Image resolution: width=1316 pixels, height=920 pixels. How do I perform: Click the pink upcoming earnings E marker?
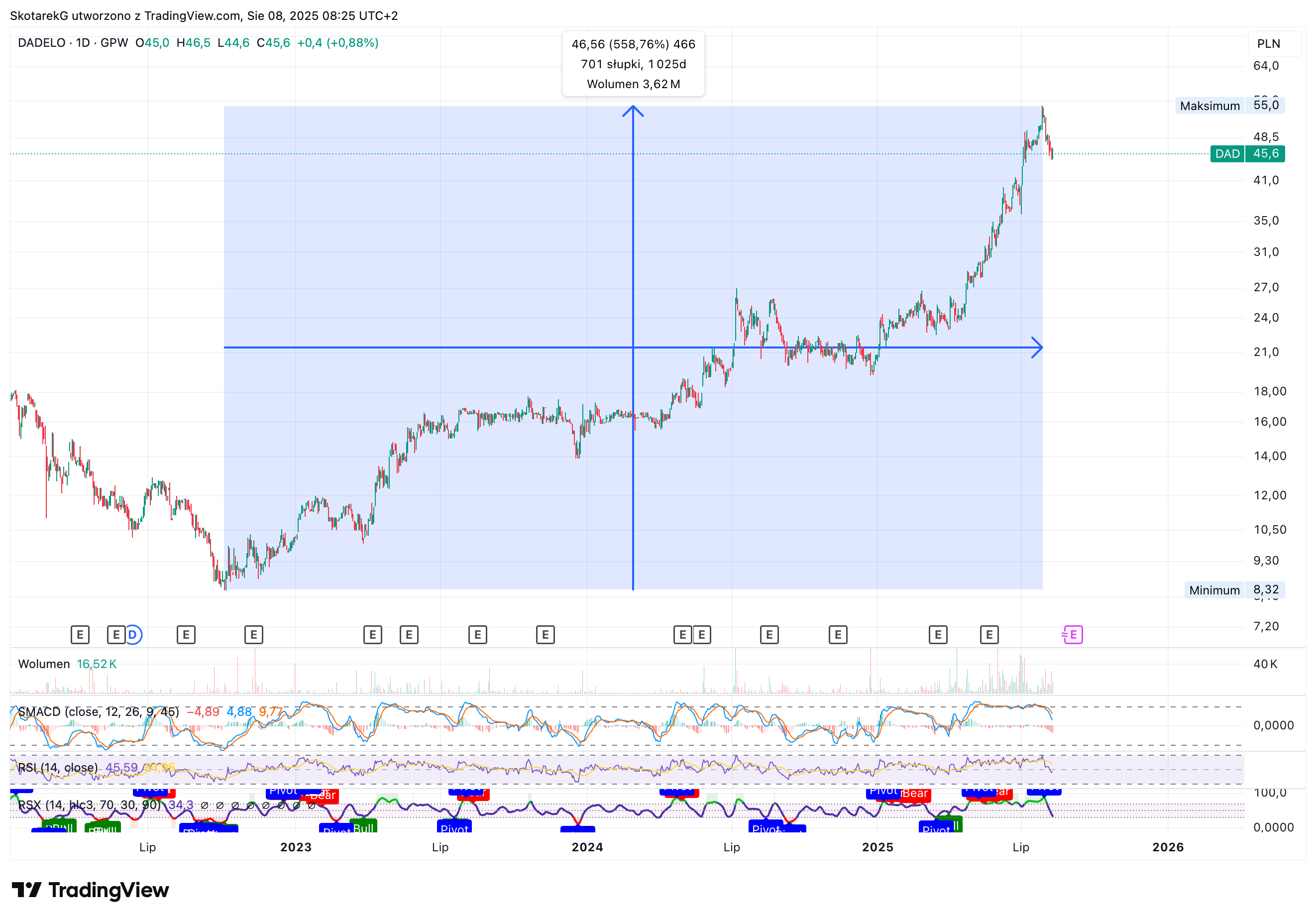[x=1073, y=635]
